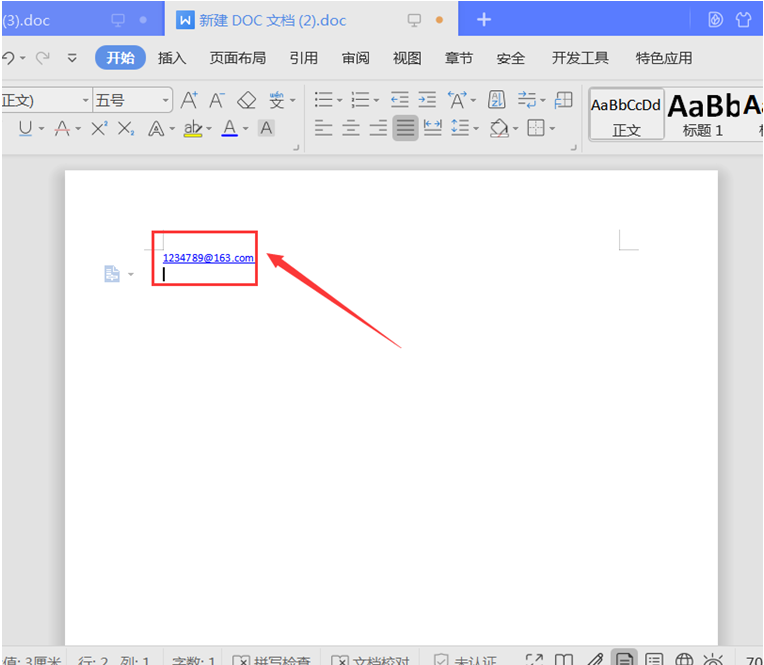Screen dimensions: 764x665
Task: Click the skin (T-shirt) icon in title bar
Action: 744,19
